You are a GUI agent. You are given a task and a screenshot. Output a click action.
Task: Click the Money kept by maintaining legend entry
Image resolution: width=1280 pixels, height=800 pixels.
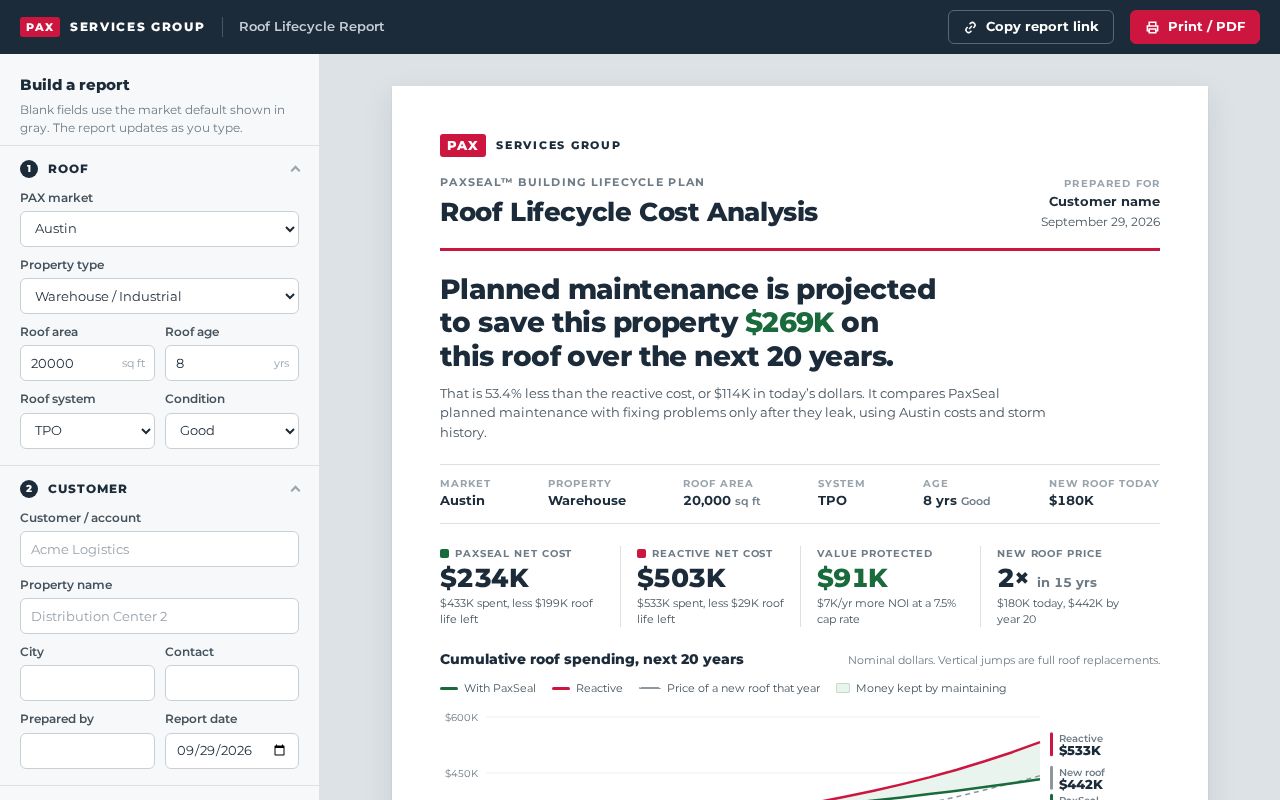921,688
